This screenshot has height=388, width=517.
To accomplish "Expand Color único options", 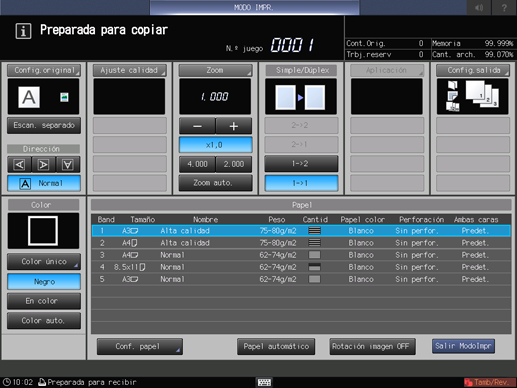I will pos(44,262).
